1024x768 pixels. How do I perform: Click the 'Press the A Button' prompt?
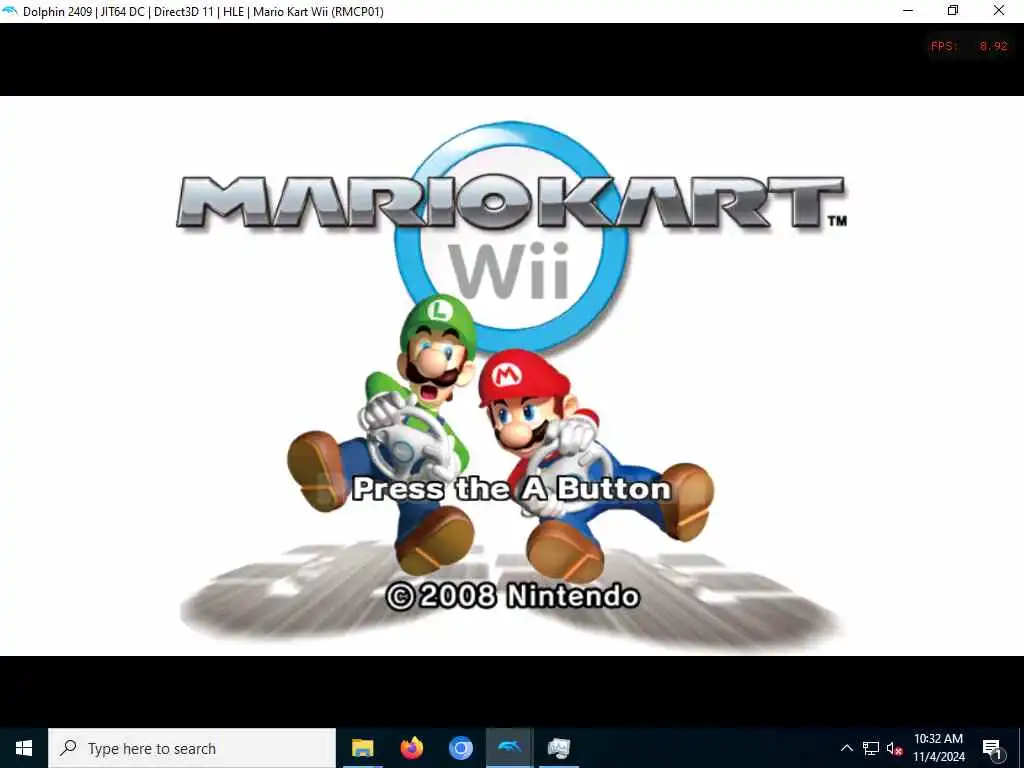[512, 489]
